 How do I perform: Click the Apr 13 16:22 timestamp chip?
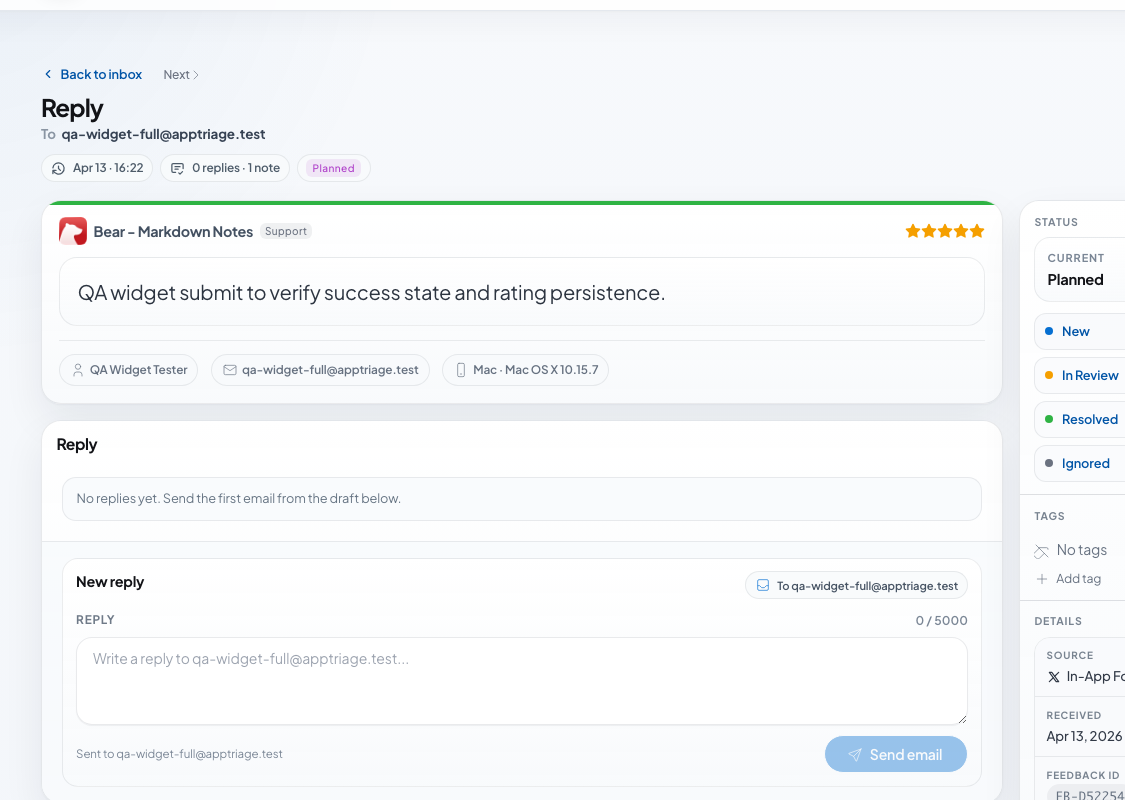click(97, 168)
